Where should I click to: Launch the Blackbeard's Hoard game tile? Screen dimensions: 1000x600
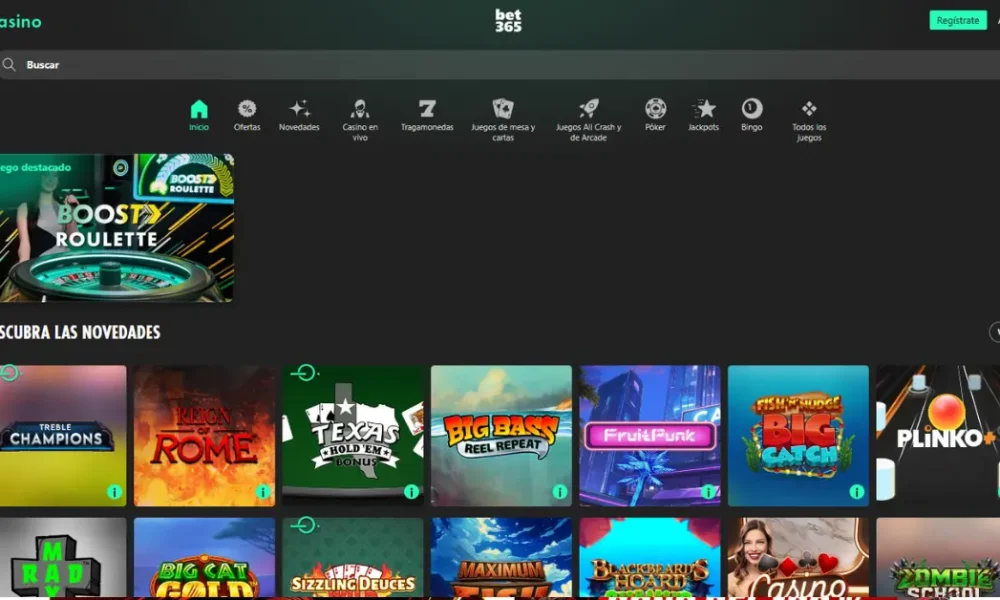pyautogui.click(x=650, y=558)
